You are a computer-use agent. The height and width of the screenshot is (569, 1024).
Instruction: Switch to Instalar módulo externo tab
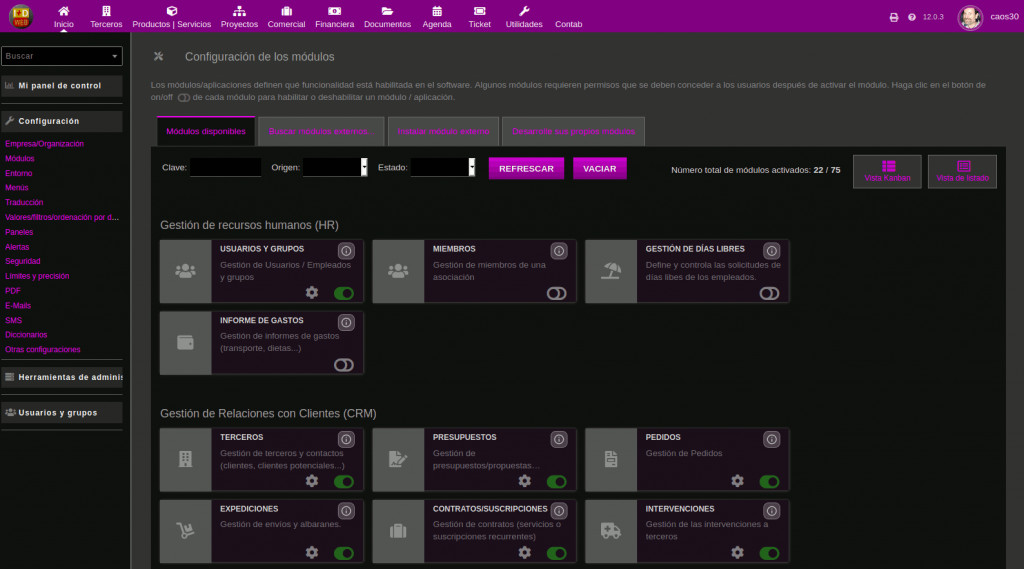[442, 131]
